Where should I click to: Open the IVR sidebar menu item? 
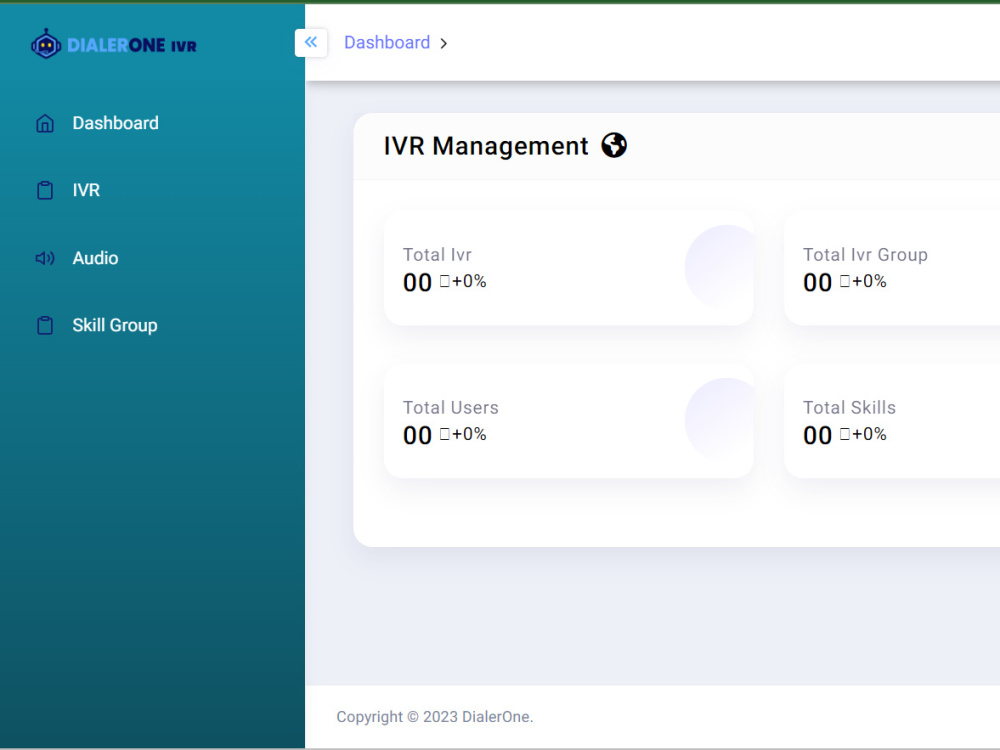click(86, 190)
